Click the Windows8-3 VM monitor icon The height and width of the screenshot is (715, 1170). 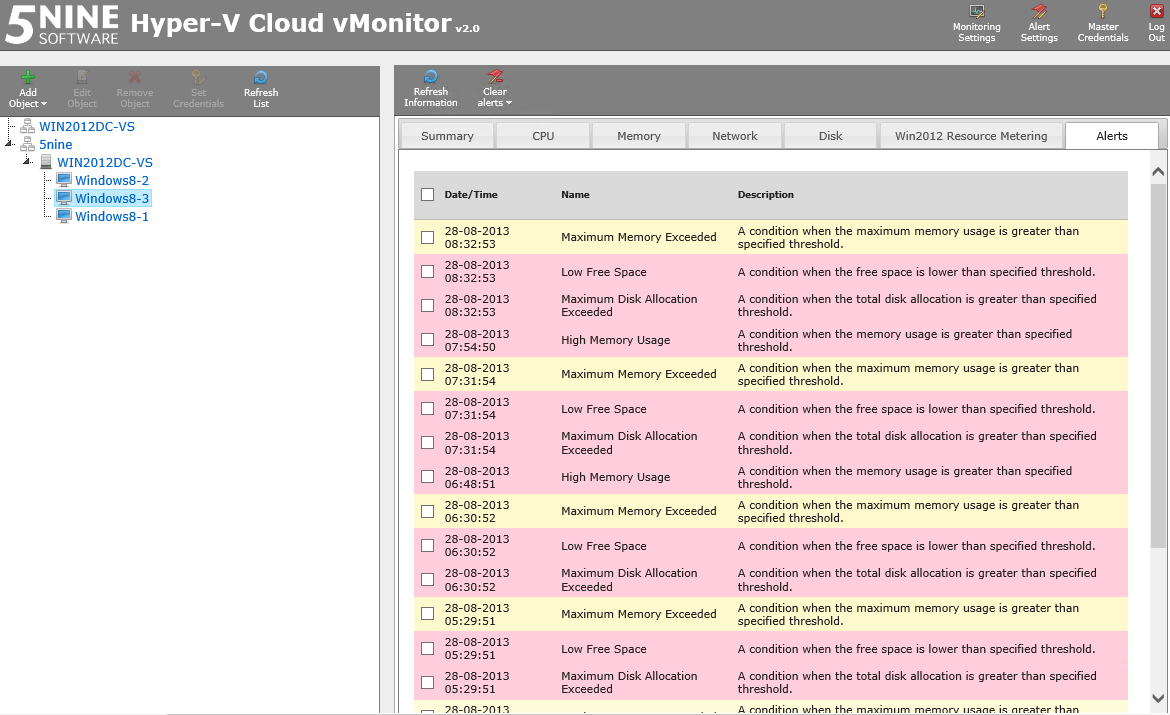63,198
